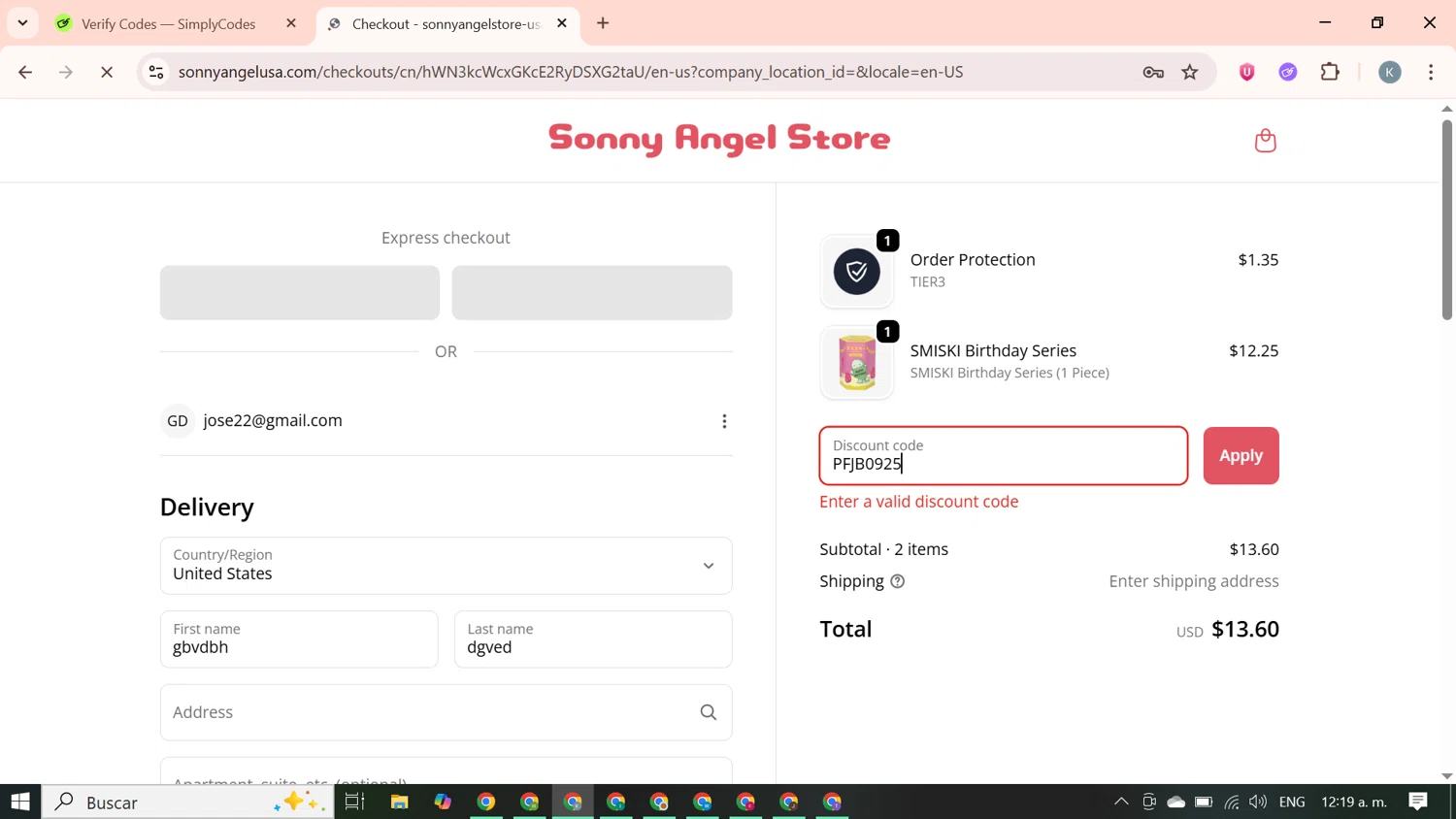Click the SMISKI Birthday Series thumbnail

(857, 363)
